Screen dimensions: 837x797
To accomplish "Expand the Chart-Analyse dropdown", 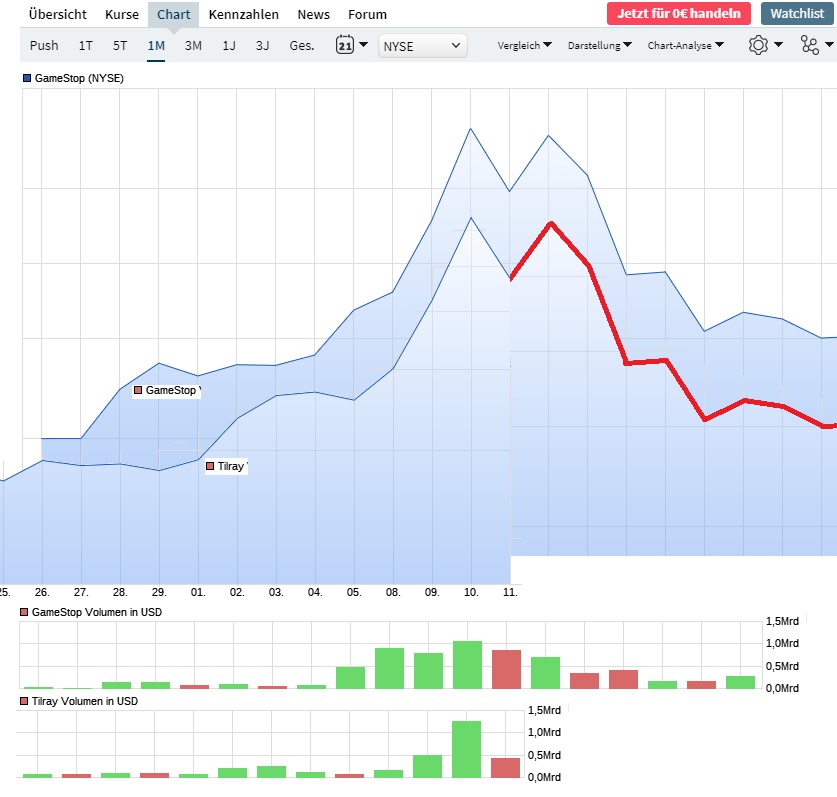I will pos(685,45).
